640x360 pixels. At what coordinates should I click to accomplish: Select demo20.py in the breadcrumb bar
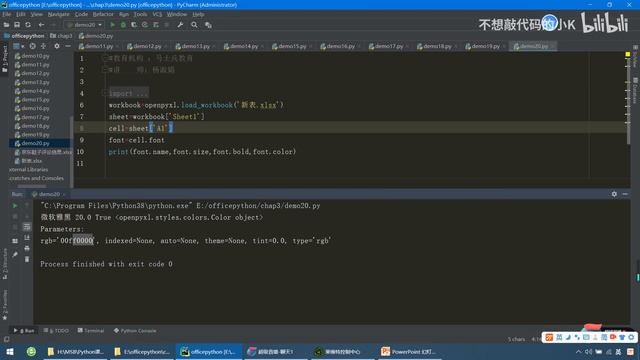(x=96, y=36)
